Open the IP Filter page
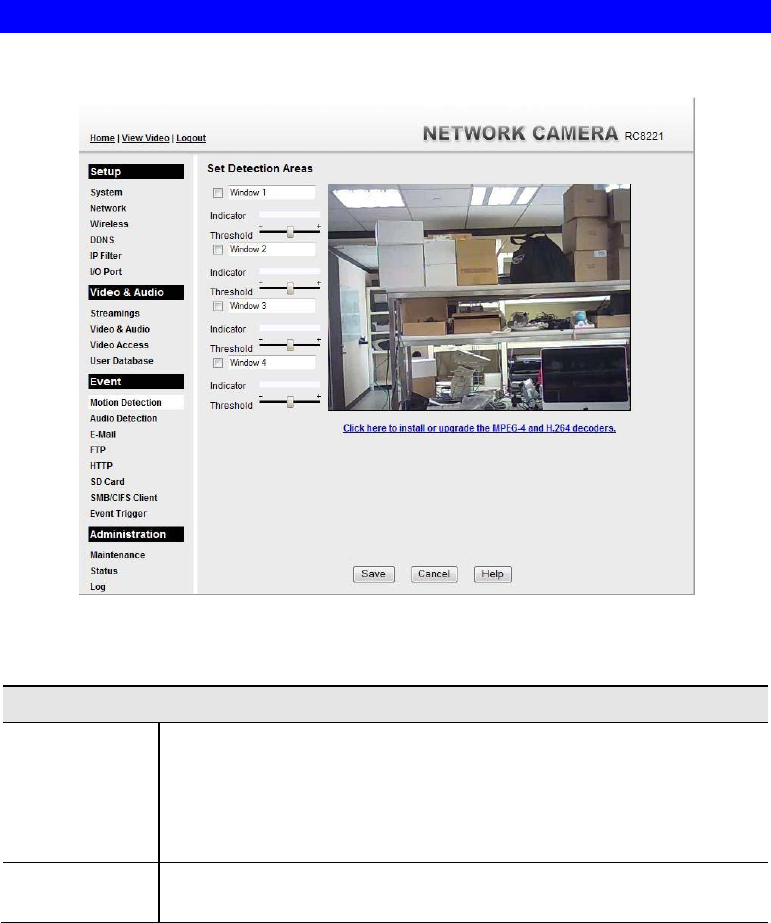This screenshot has width=771, height=923. [105, 255]
